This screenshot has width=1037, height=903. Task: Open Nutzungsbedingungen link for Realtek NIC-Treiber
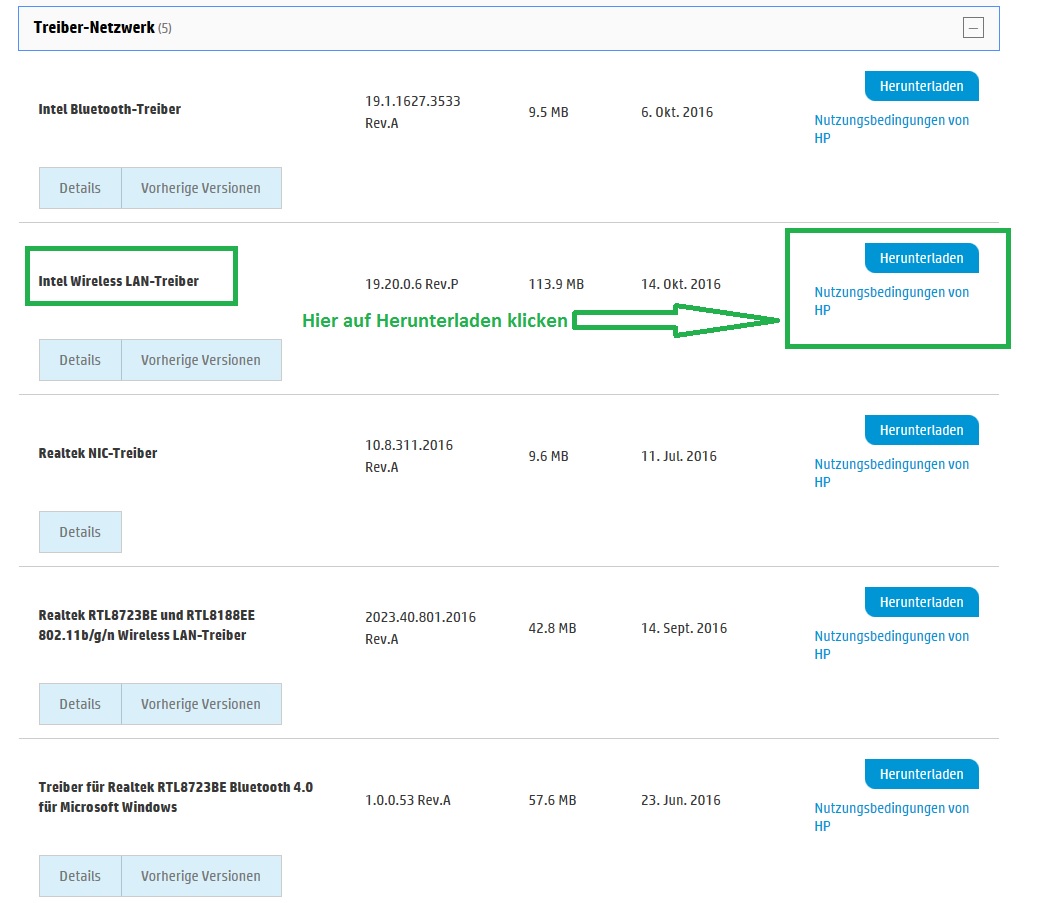tap(892, 473)
